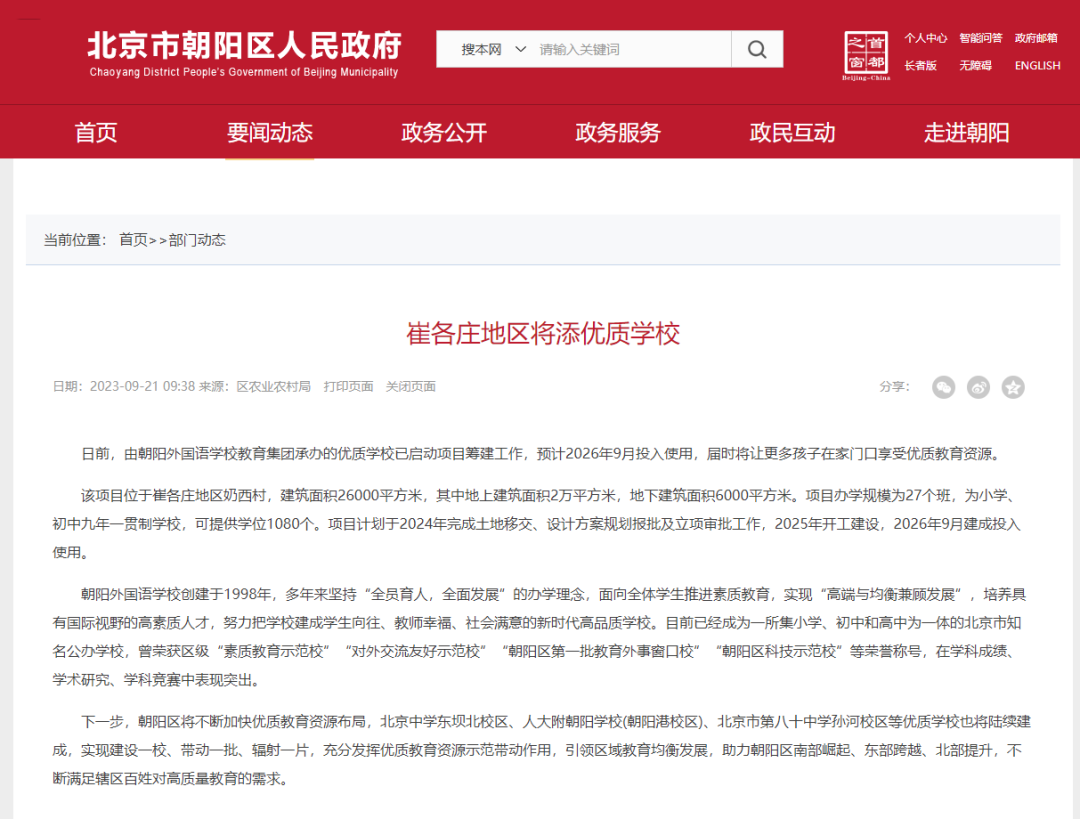Open the 个人中心 link
Image resolution: width=1080 pixels, height=819 pixels.
[x=925, y=38]
